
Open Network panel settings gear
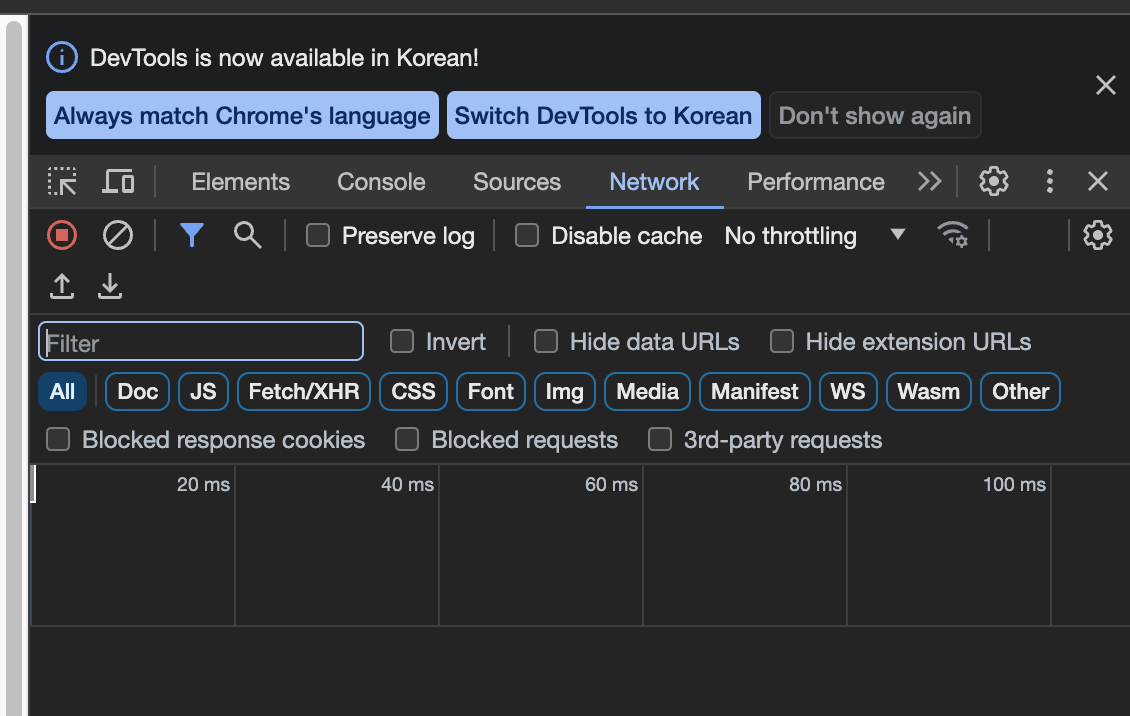pyautogui.click(x=1098, y=236)
